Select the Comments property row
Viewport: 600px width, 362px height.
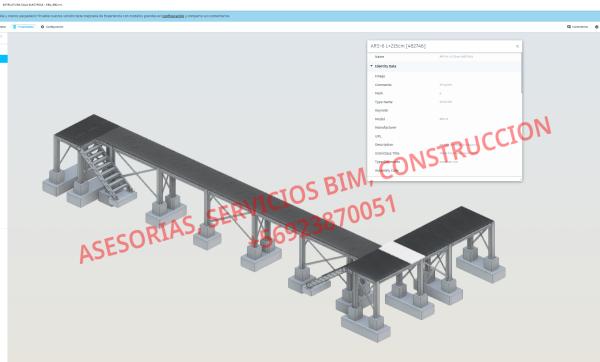pos(444,85)
